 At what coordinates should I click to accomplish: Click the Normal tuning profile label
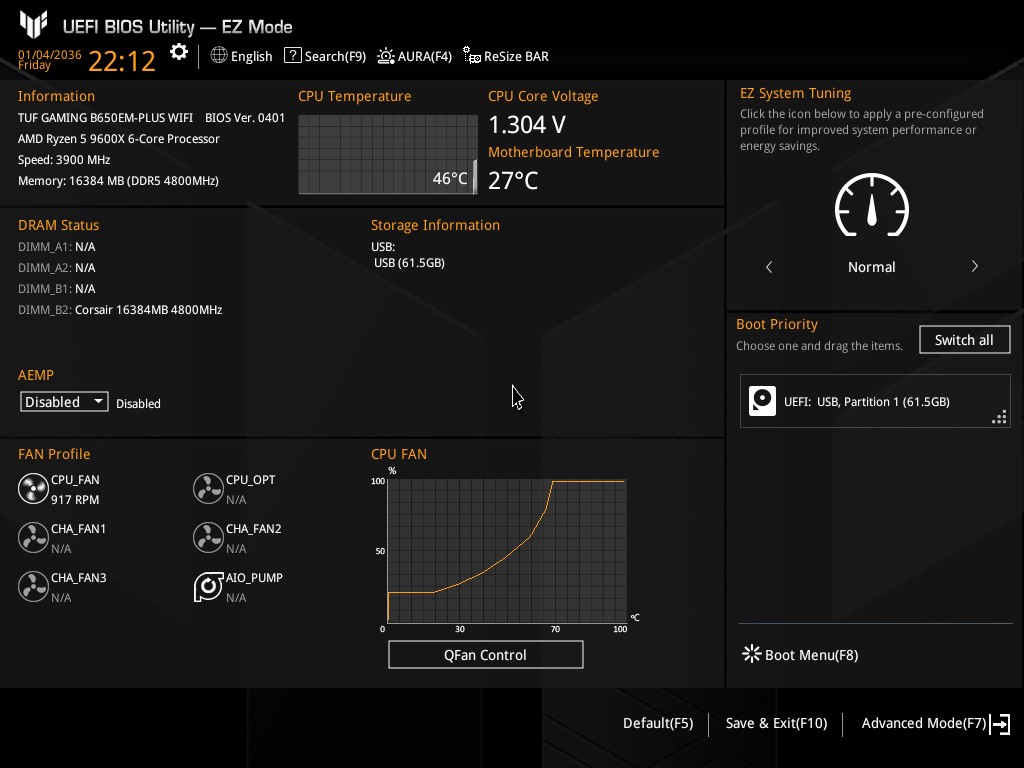tap(871, 266)
